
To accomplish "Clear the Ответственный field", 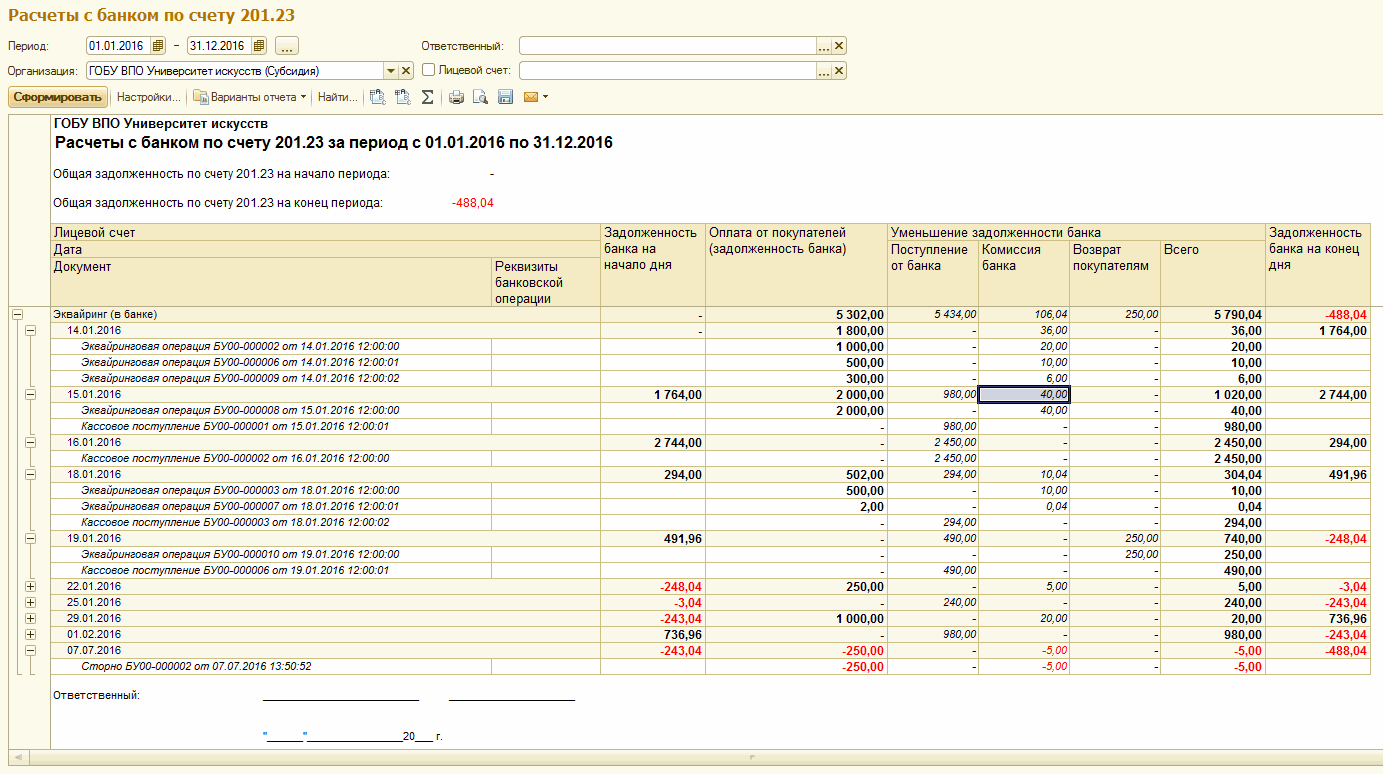I will (839, 46).
